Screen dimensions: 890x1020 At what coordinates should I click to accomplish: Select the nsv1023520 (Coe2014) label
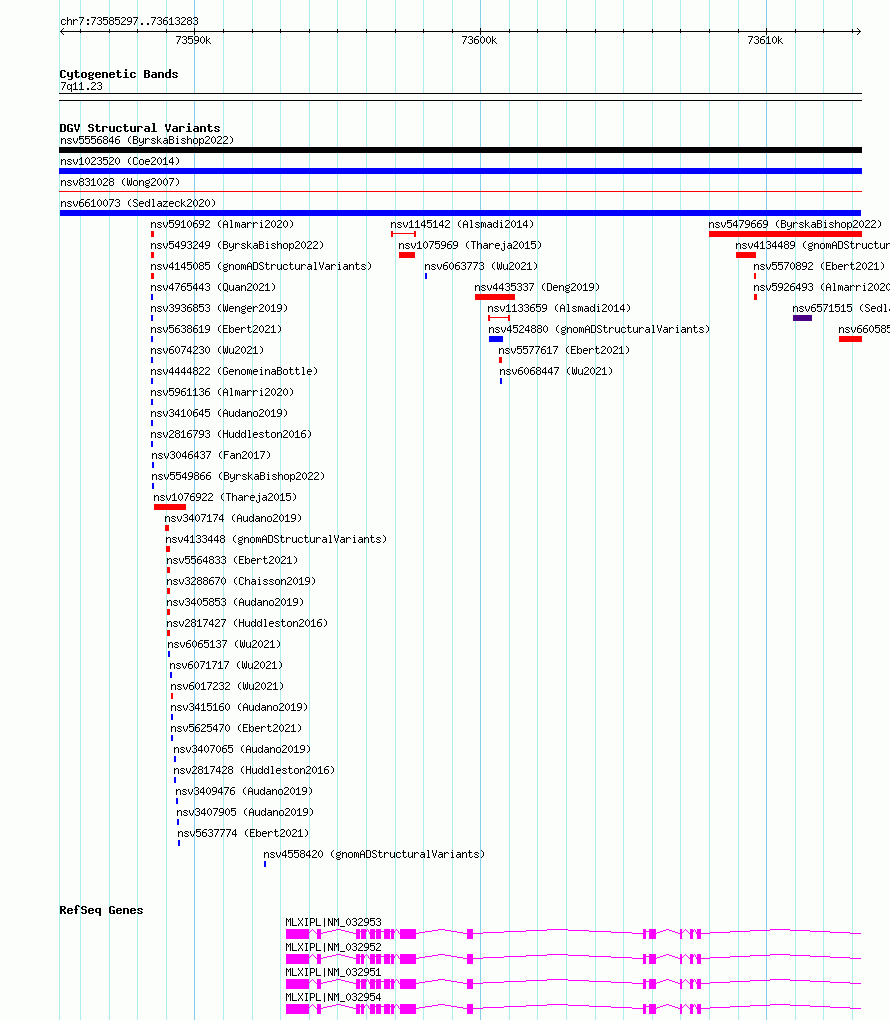point(120,161)
